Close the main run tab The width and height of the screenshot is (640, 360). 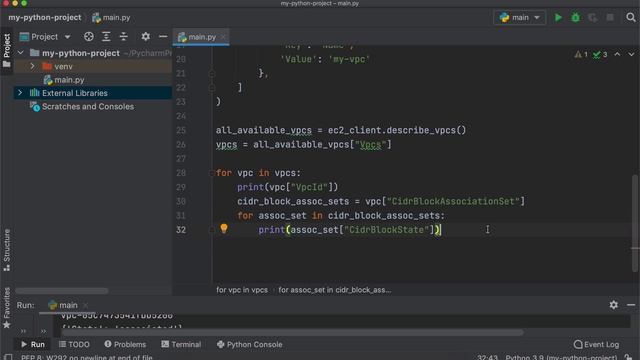[x=85, y=305]
